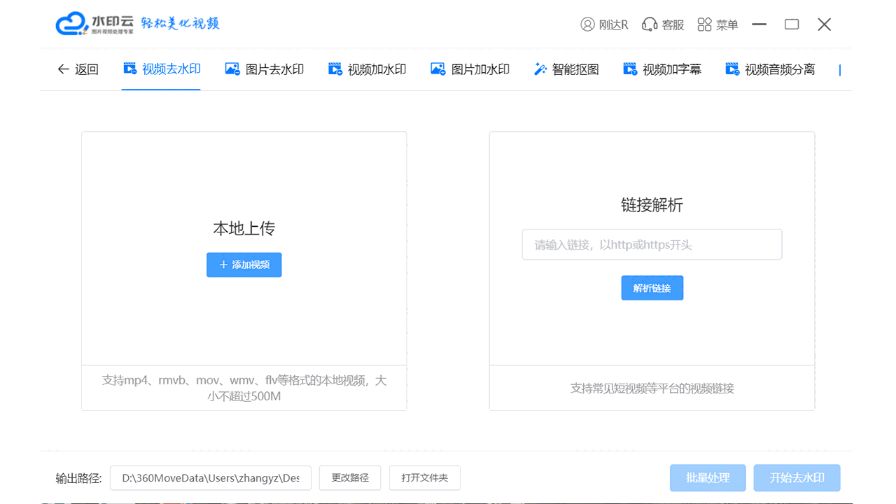Viewport: 896px width, 504px height.
Task: Maximize the 水印云 window
Action: (791, 25)
